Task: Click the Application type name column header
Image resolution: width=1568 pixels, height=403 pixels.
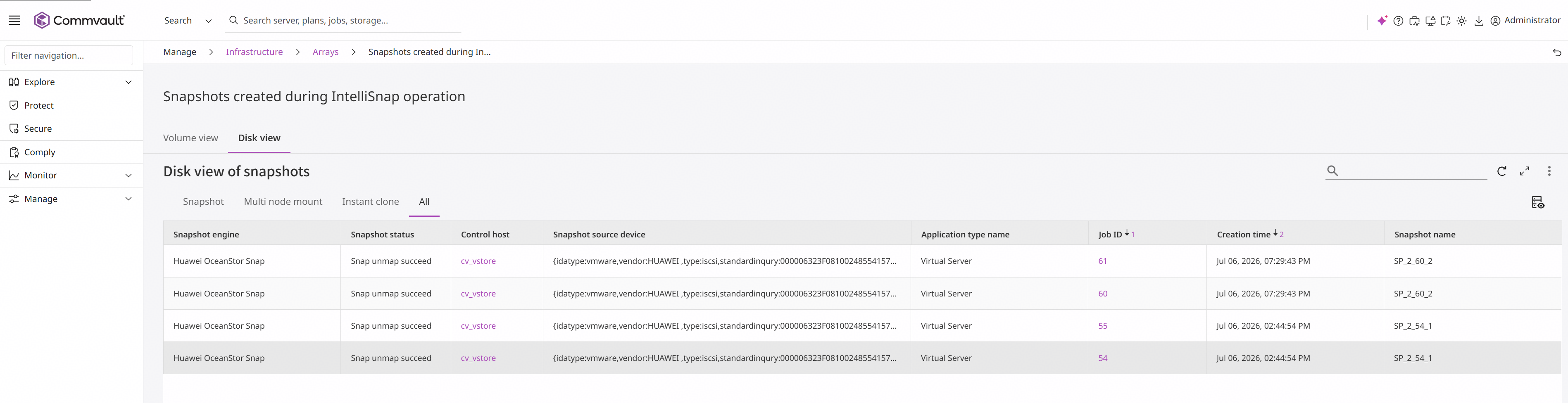Action: (x=965, y=235)
